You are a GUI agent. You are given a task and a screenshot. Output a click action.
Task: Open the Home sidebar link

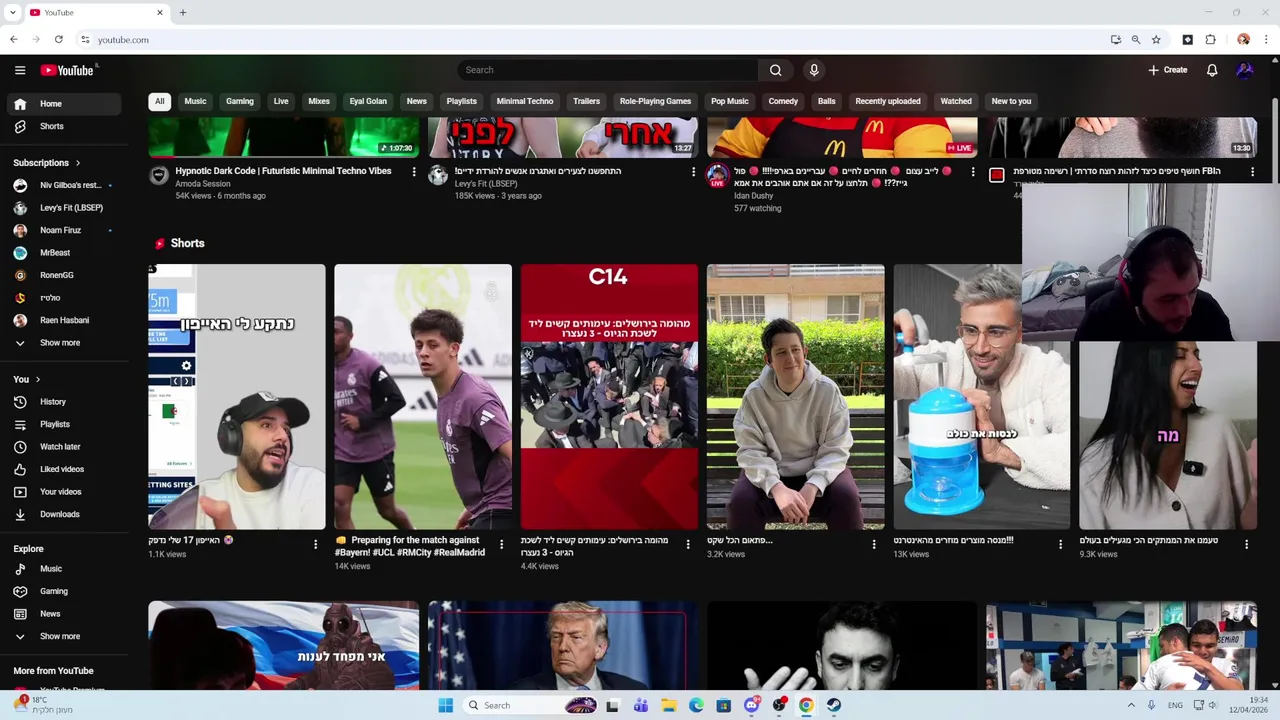(64, 104)
